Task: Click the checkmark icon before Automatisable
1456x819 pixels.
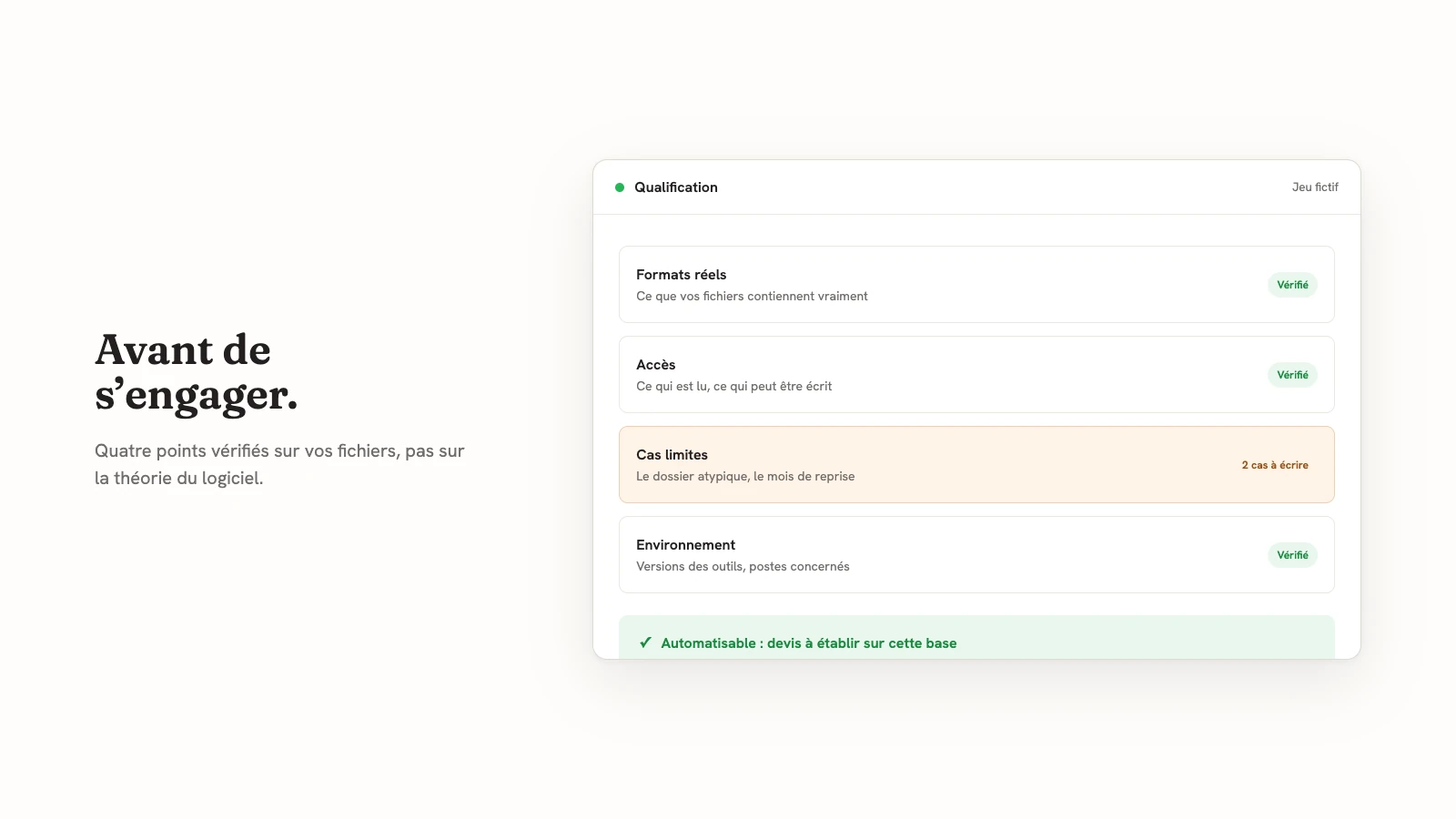Action: pos(645,642)
